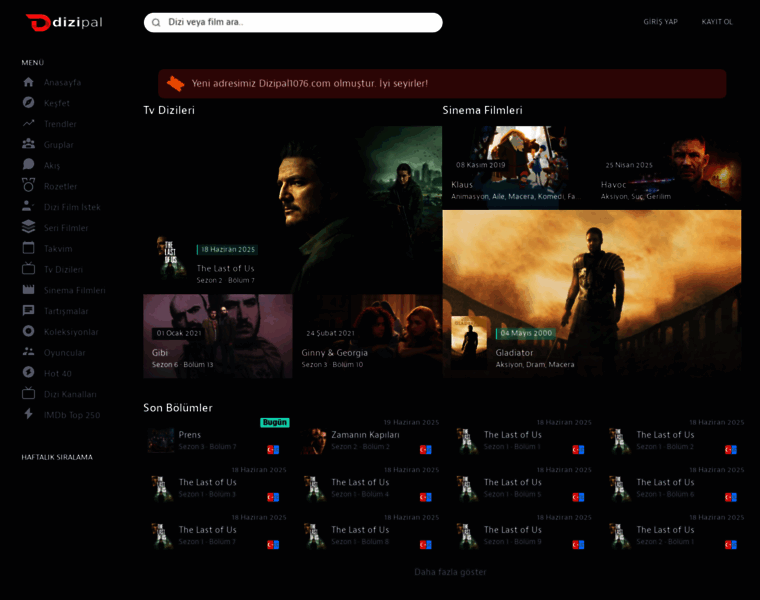Open Koleksiyonlar menu item
This screenshot has width=760, height=600.
[71, 332]
